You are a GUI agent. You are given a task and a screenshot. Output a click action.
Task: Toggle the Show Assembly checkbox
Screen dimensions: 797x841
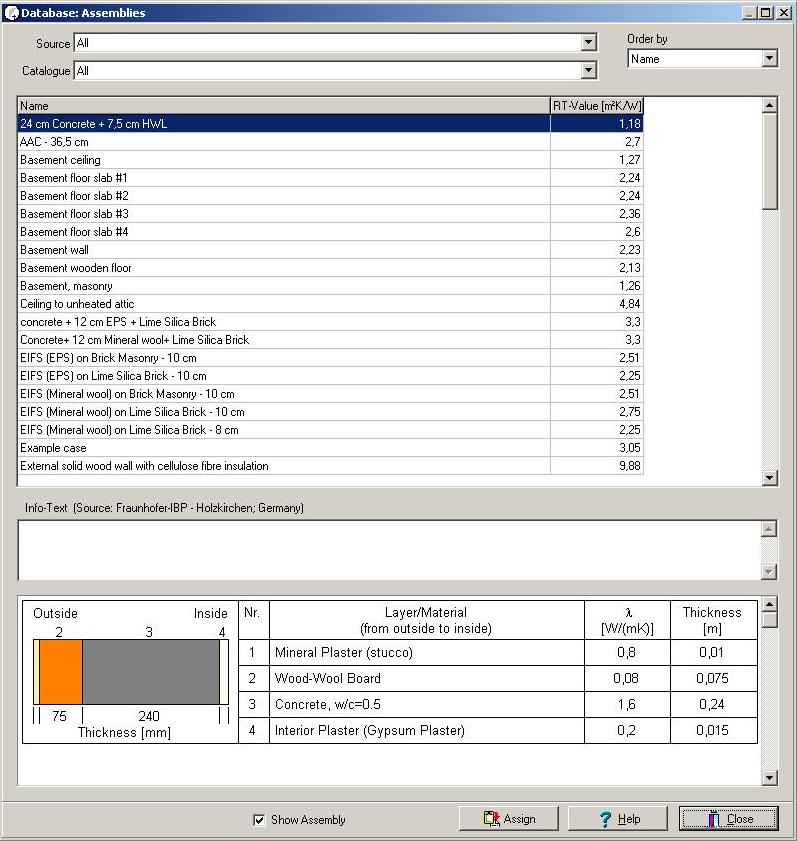coord(259,820)
